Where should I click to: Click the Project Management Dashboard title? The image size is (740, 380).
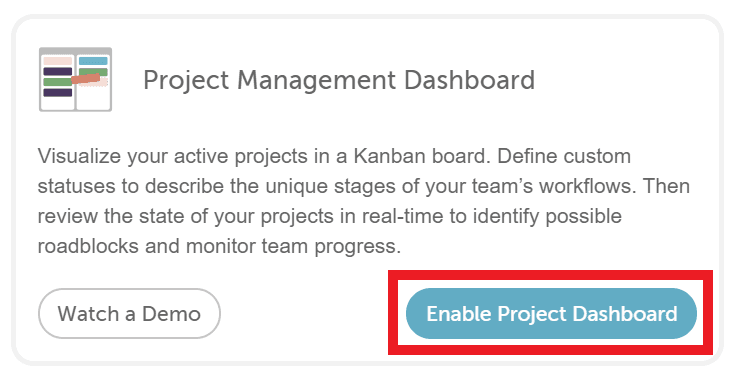click(339, 80)
